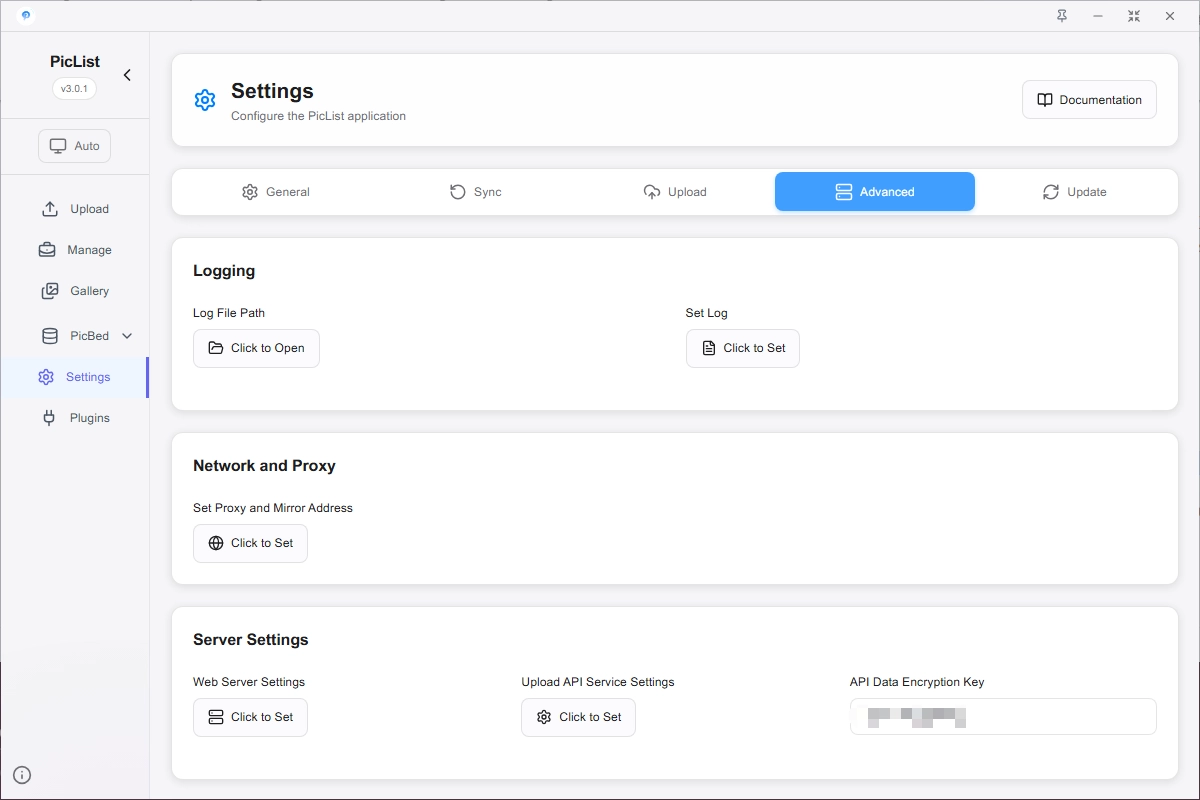
Task: Switch theme using the Auto button
Action: point(75,146)
